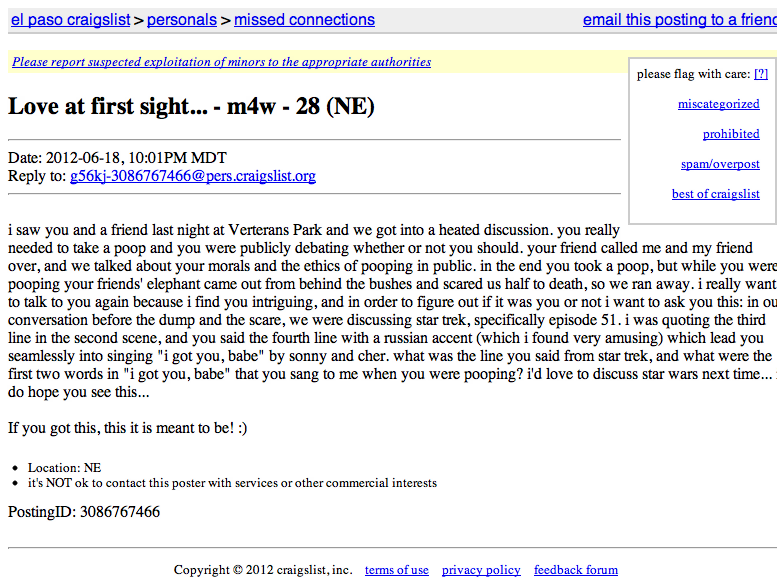Click the copyright craigslist footer text
The height and width of the screenshot is (580, 777).
point(263,570)
